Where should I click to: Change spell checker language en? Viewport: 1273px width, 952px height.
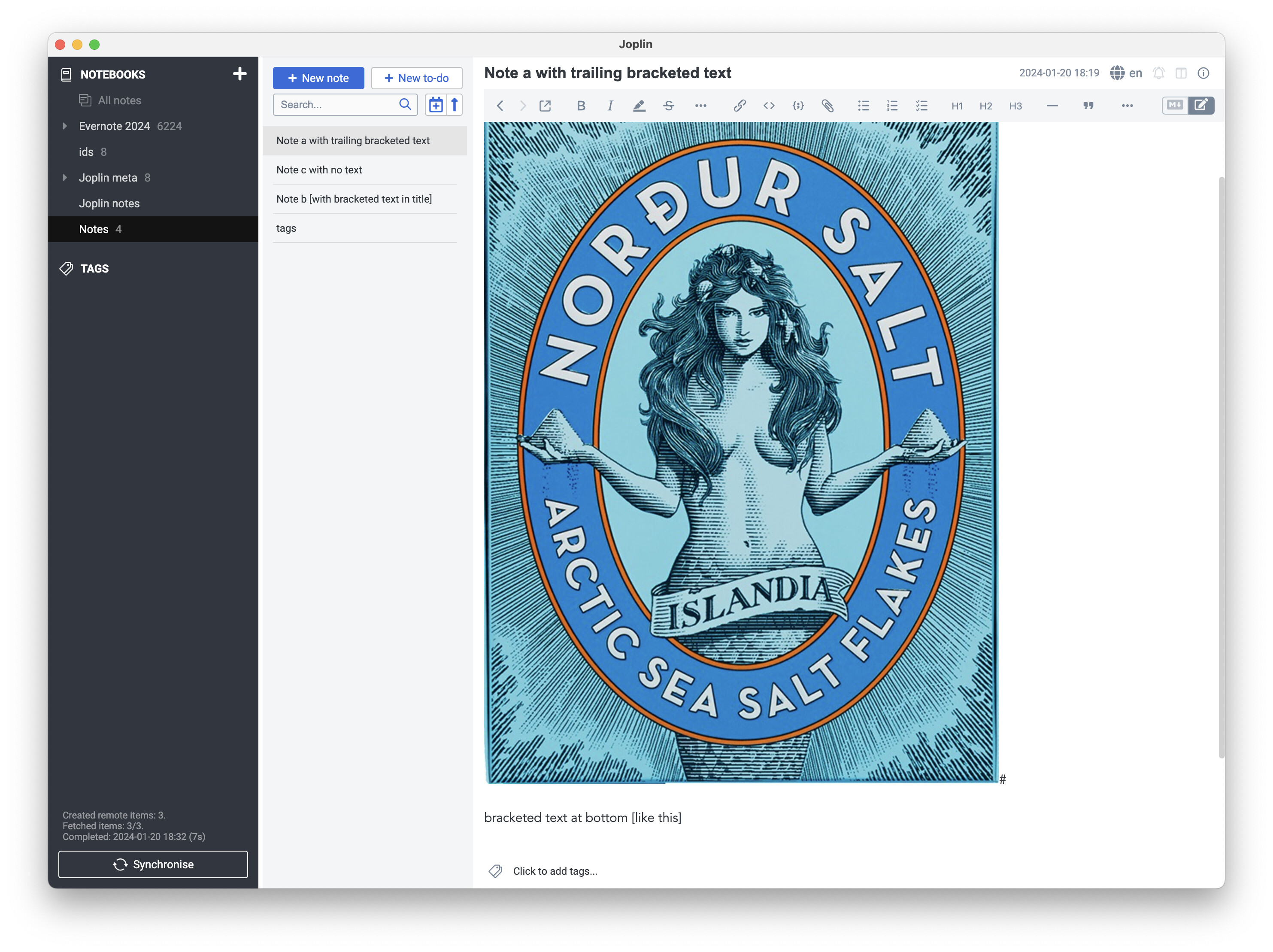point(1126,73)
